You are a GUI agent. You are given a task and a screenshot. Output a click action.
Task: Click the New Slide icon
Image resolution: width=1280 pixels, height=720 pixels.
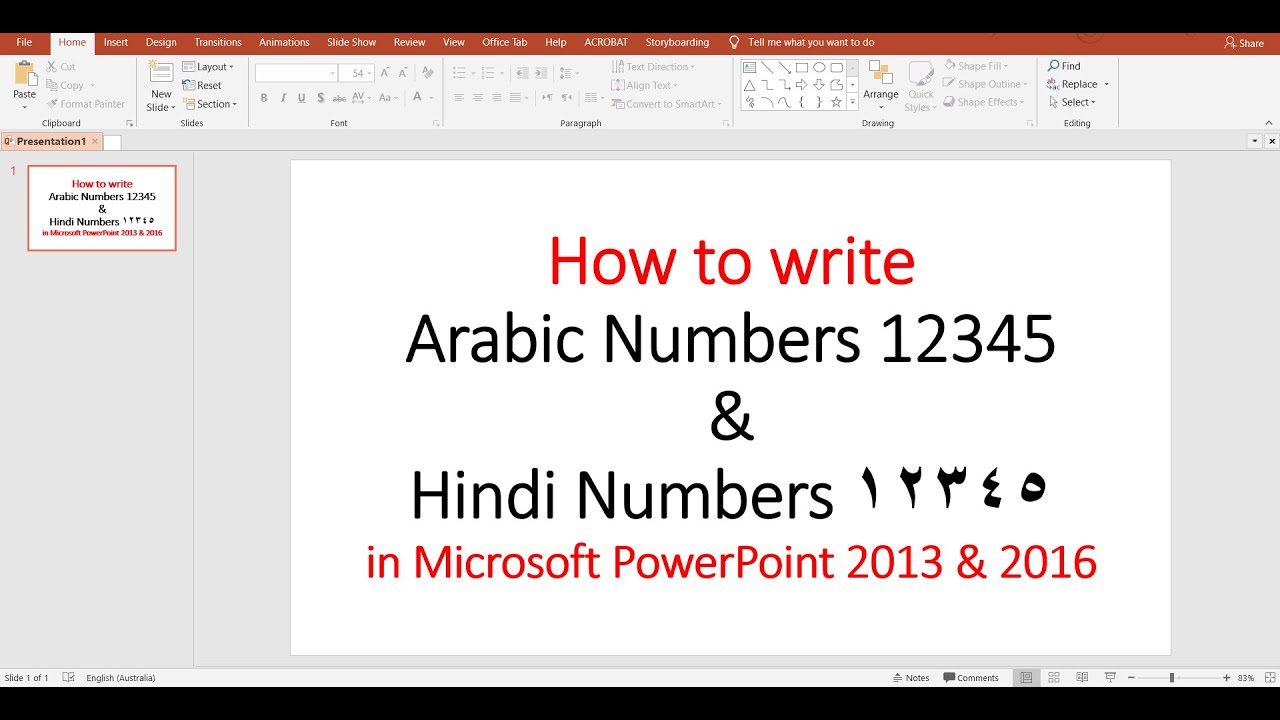pyautogui.click(x=161, y=73)
